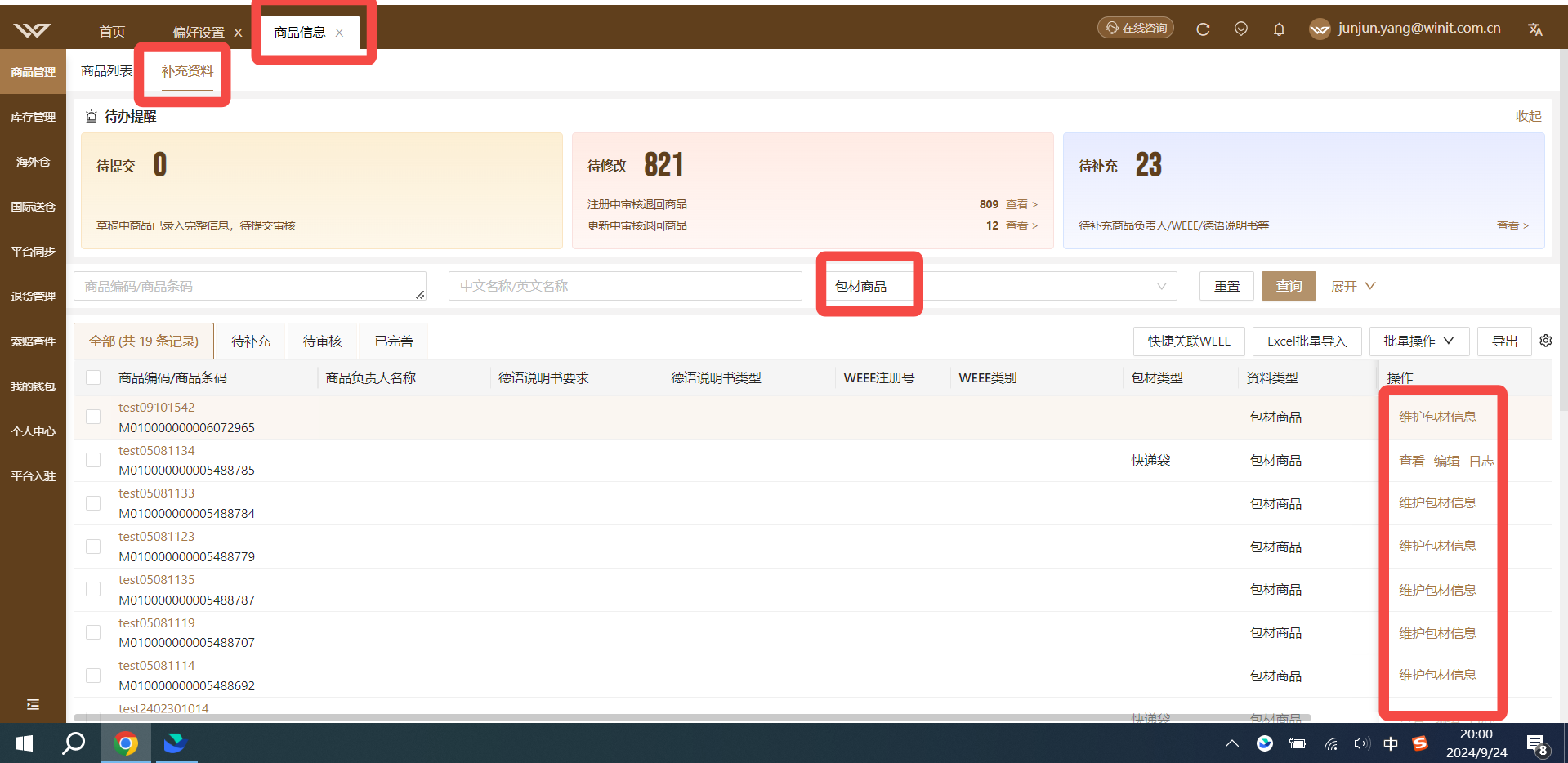Collapse the reminders with 收起
This screenshot has width=1568, height=763.
coord(1528,116)
